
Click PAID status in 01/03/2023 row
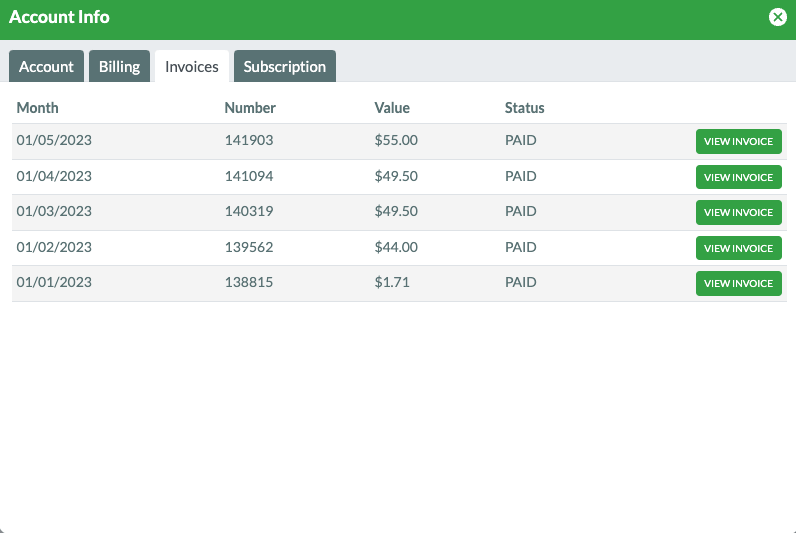(x=520, y=211)
